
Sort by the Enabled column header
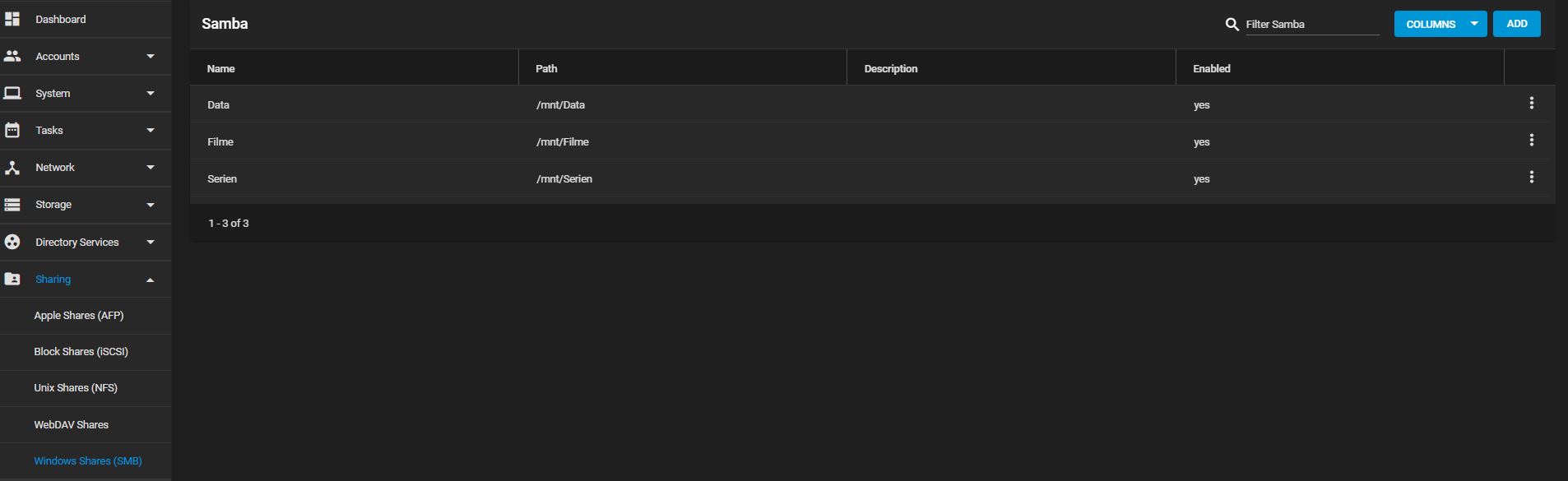coord(1212,68)
